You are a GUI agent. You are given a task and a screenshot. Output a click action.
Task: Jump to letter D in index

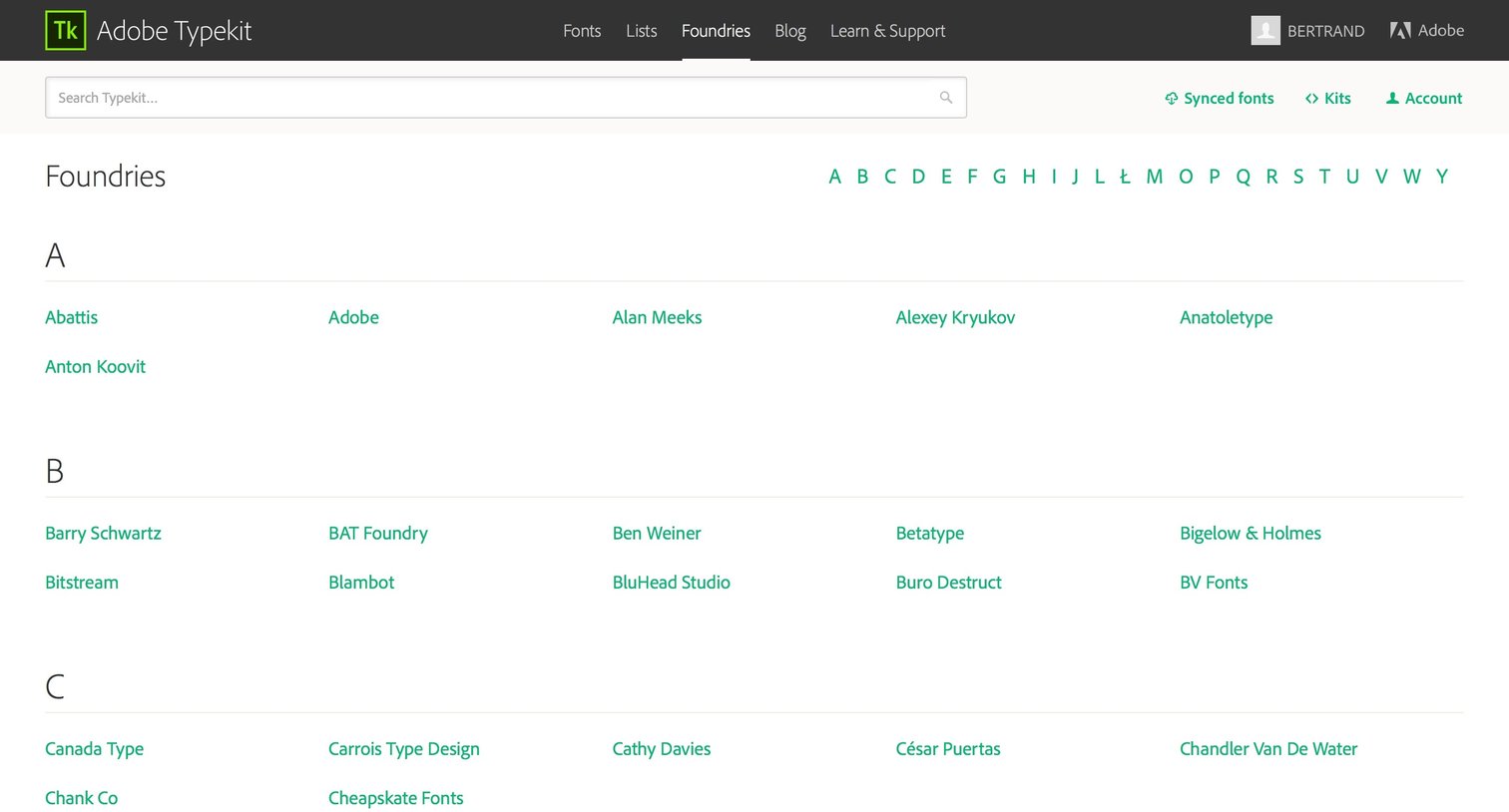(x=918, y=177)
